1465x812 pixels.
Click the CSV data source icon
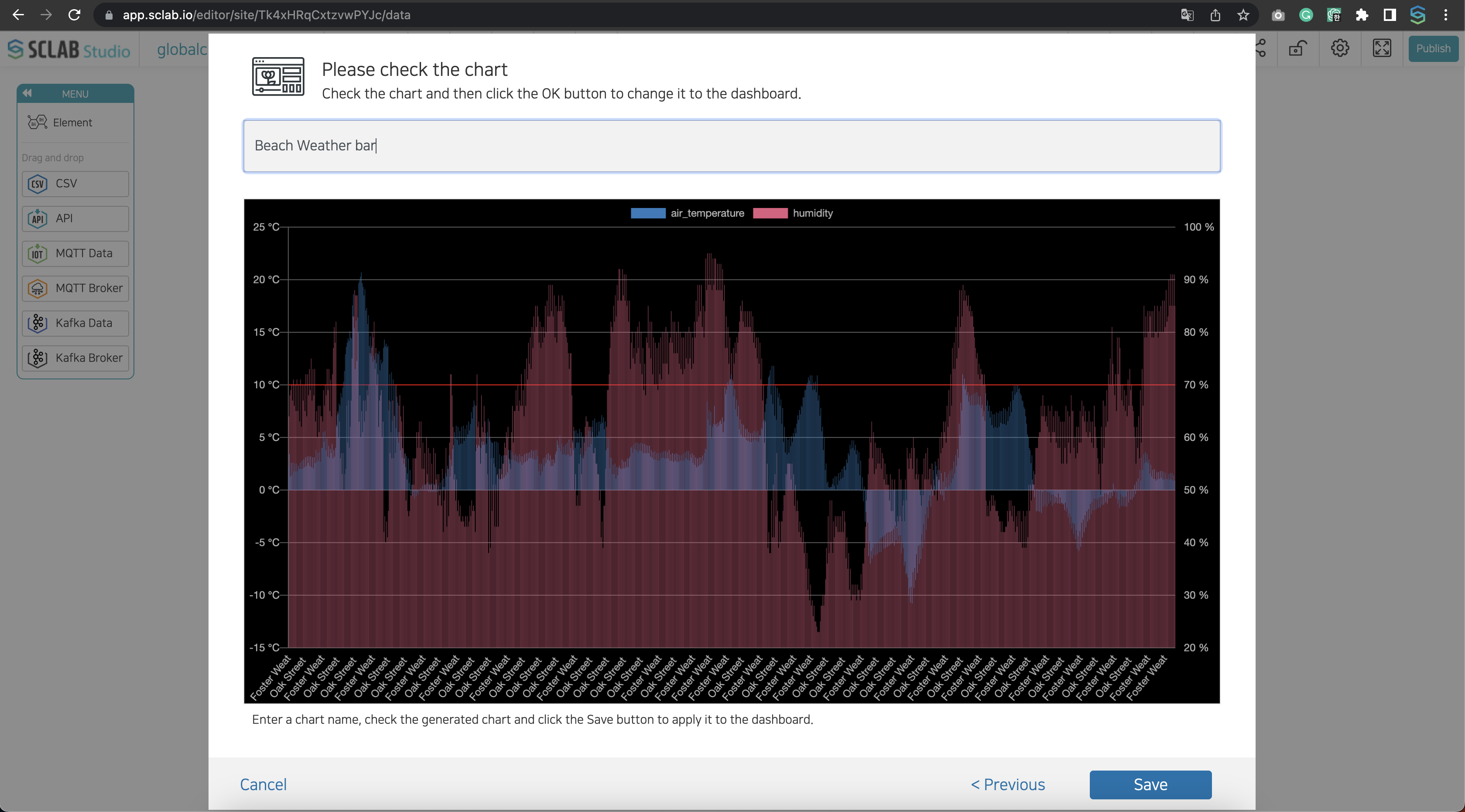click(x=37, y=183)
